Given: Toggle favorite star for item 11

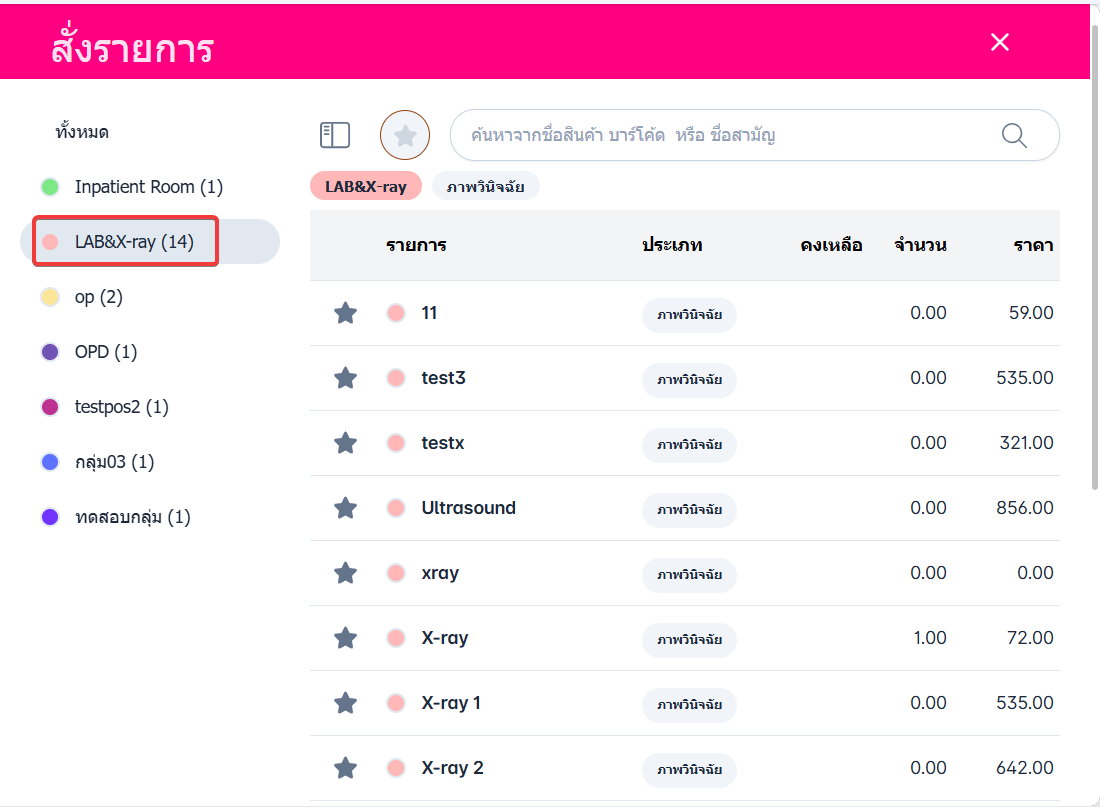Looking at the screenshot, I should click(345, 313).
